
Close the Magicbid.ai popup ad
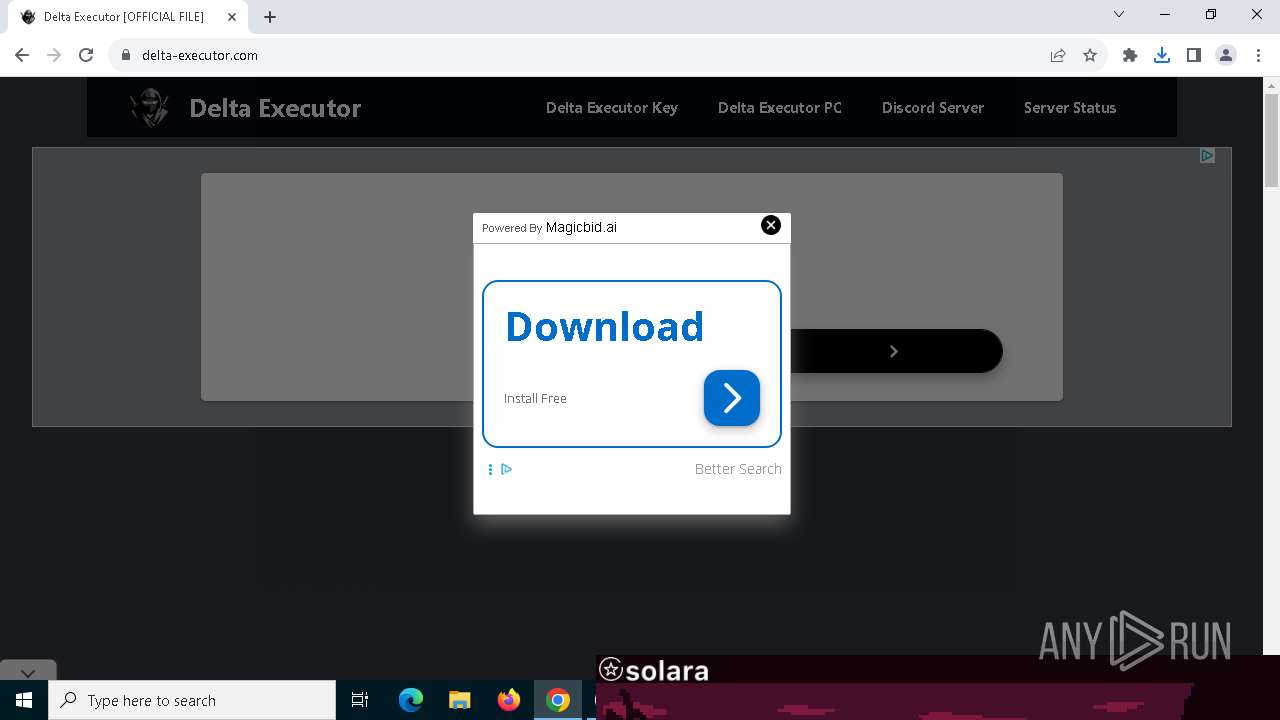click(771, 225)
